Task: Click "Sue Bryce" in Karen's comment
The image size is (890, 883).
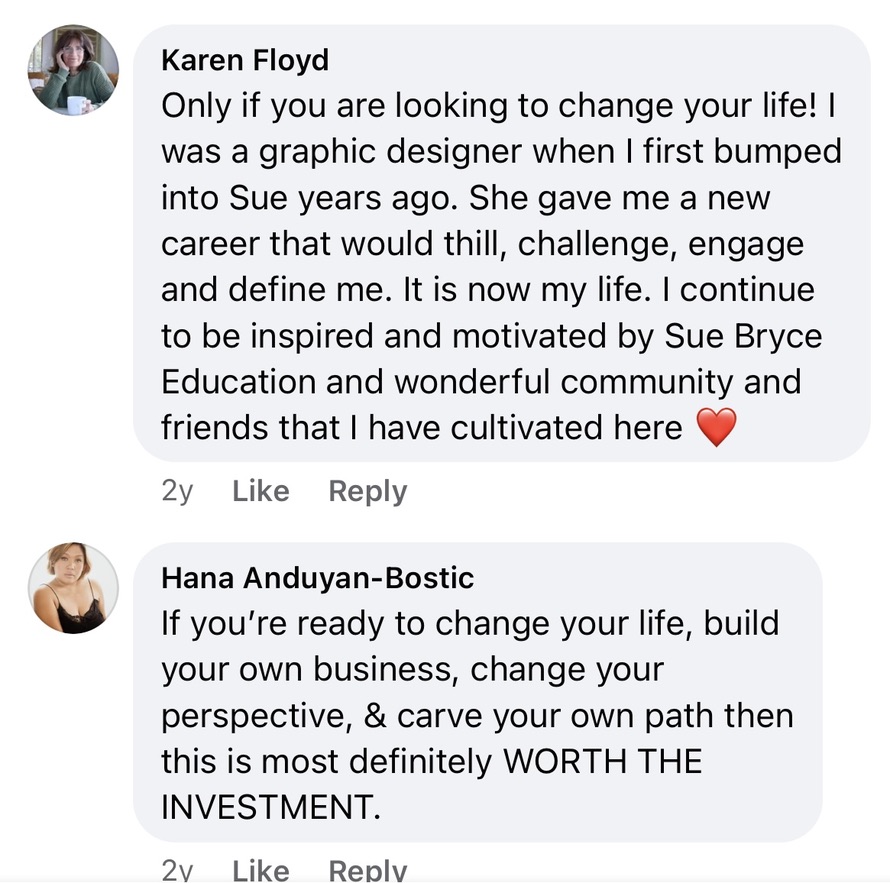Action: point(743,336)
